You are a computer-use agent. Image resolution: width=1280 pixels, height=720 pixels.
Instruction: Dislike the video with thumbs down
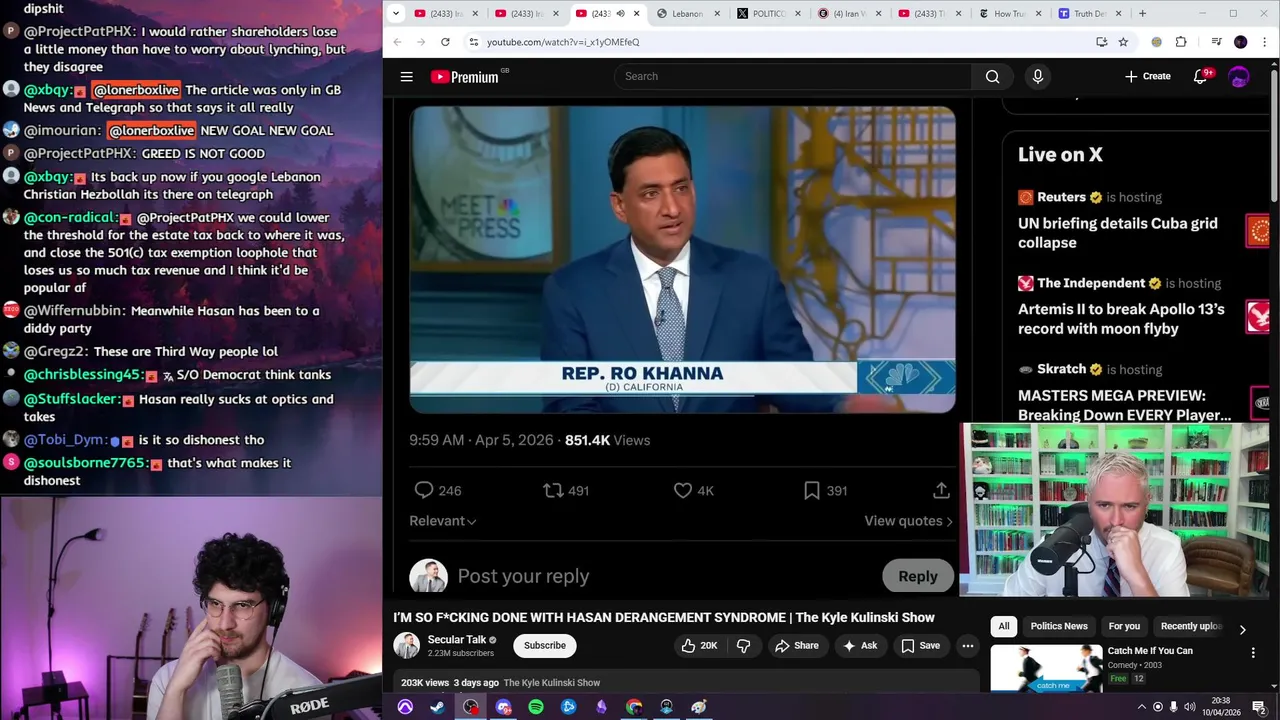coord(743,646)
